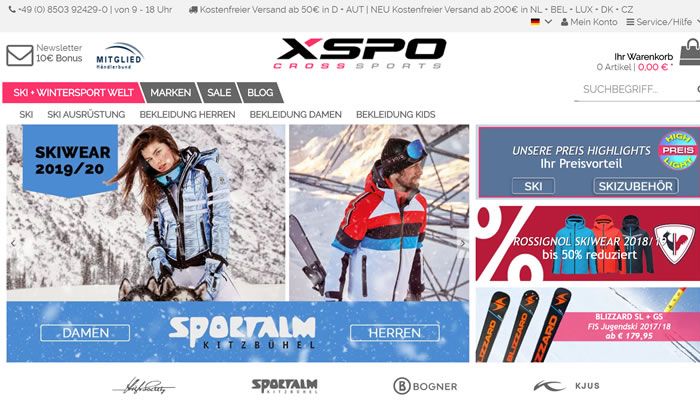The width and height of the screenshot is (700, 400).
Task: Open Rossignol Skiwear 50% reduziert banner
Action: 588,243
